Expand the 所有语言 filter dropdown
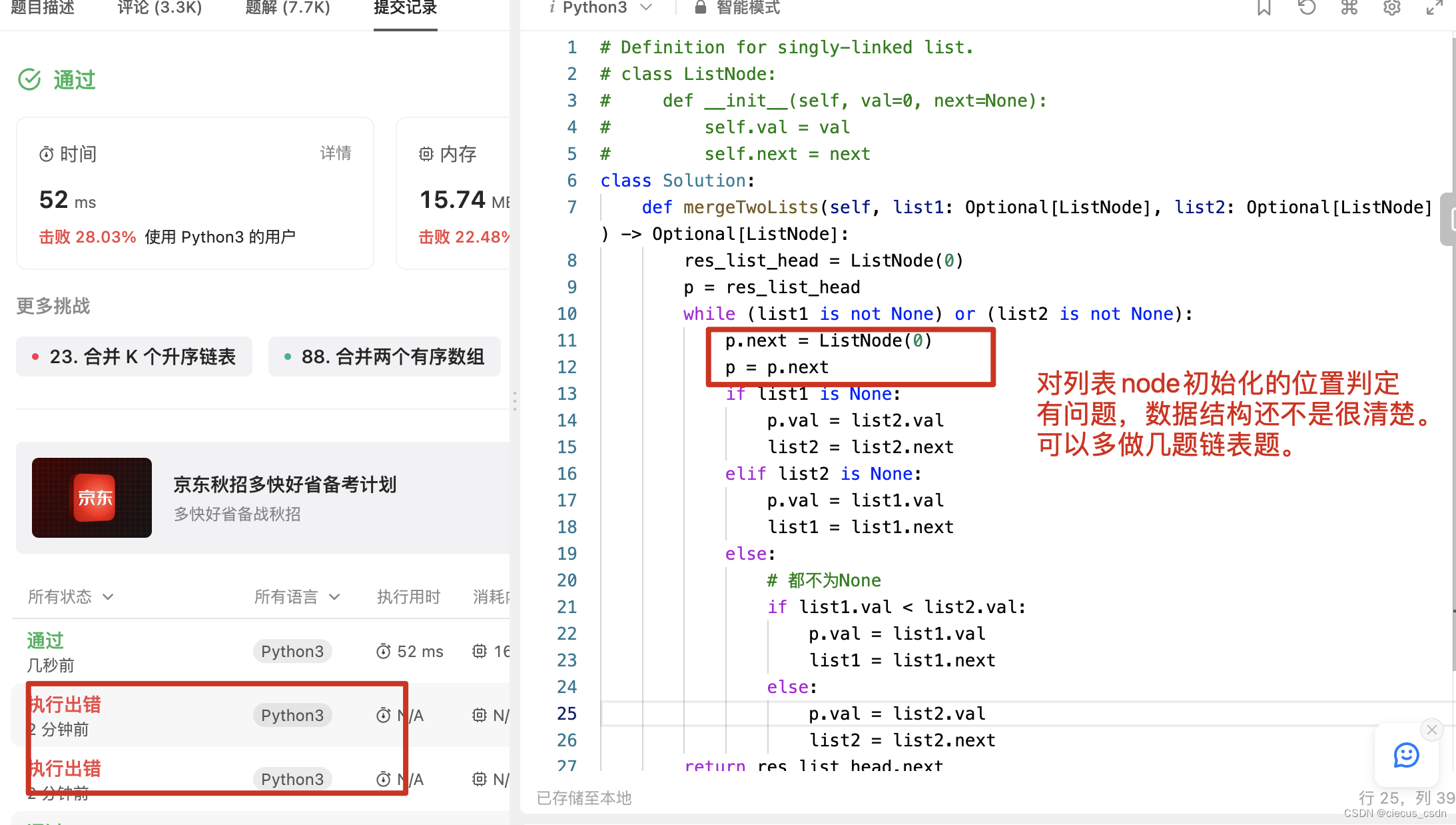Screen dimensions: 1456x825 coord(297,596)
